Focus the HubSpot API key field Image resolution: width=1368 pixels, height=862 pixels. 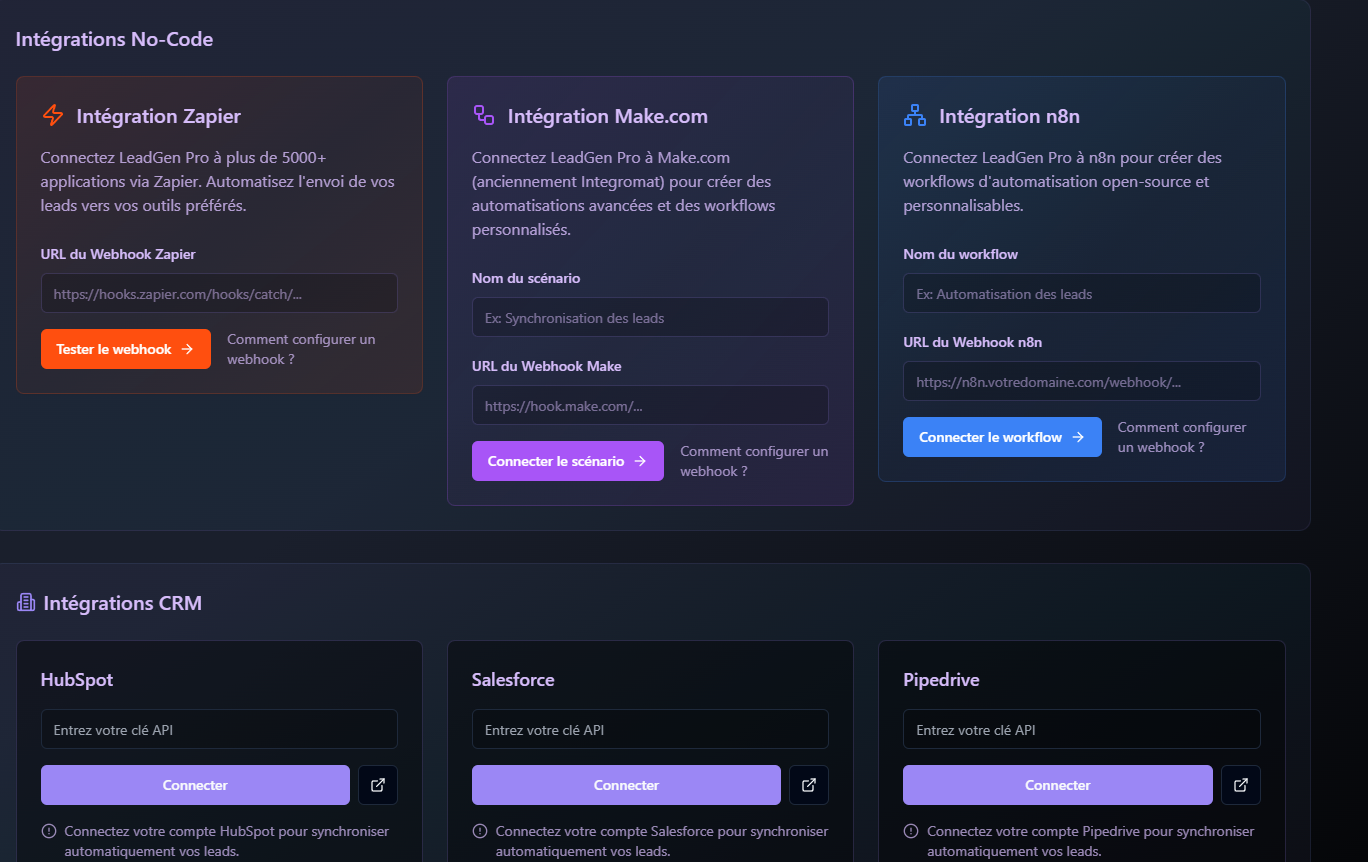pyautogui.click(x=219, y=729)
